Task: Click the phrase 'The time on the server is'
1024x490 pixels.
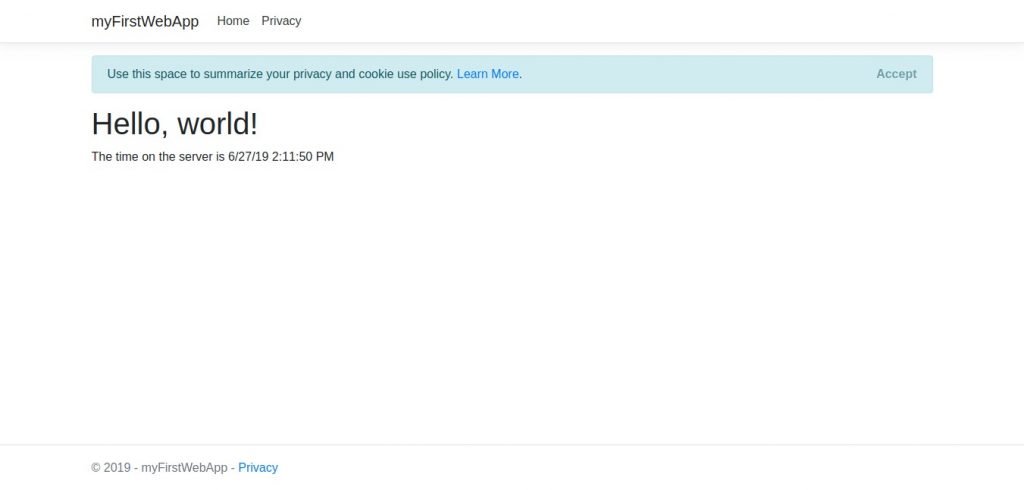Action: pos(158,157)
